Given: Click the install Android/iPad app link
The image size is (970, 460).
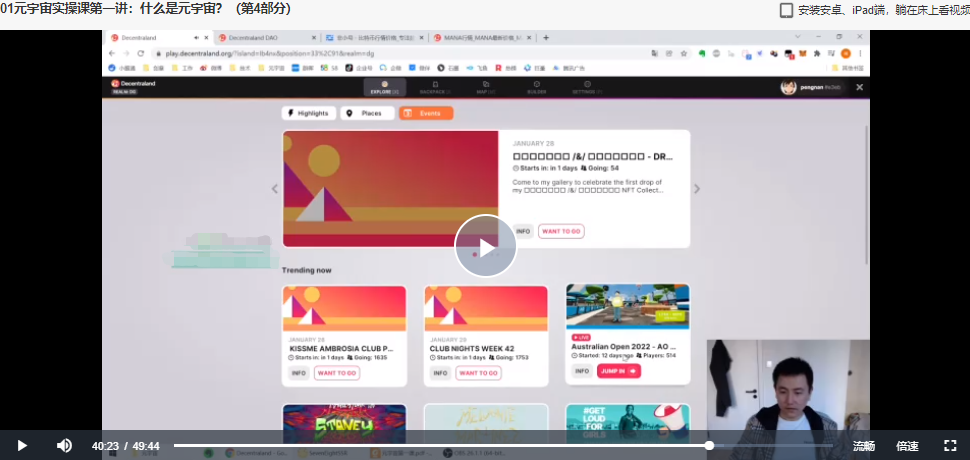Looking at the screenshot, I should (874, 11).
